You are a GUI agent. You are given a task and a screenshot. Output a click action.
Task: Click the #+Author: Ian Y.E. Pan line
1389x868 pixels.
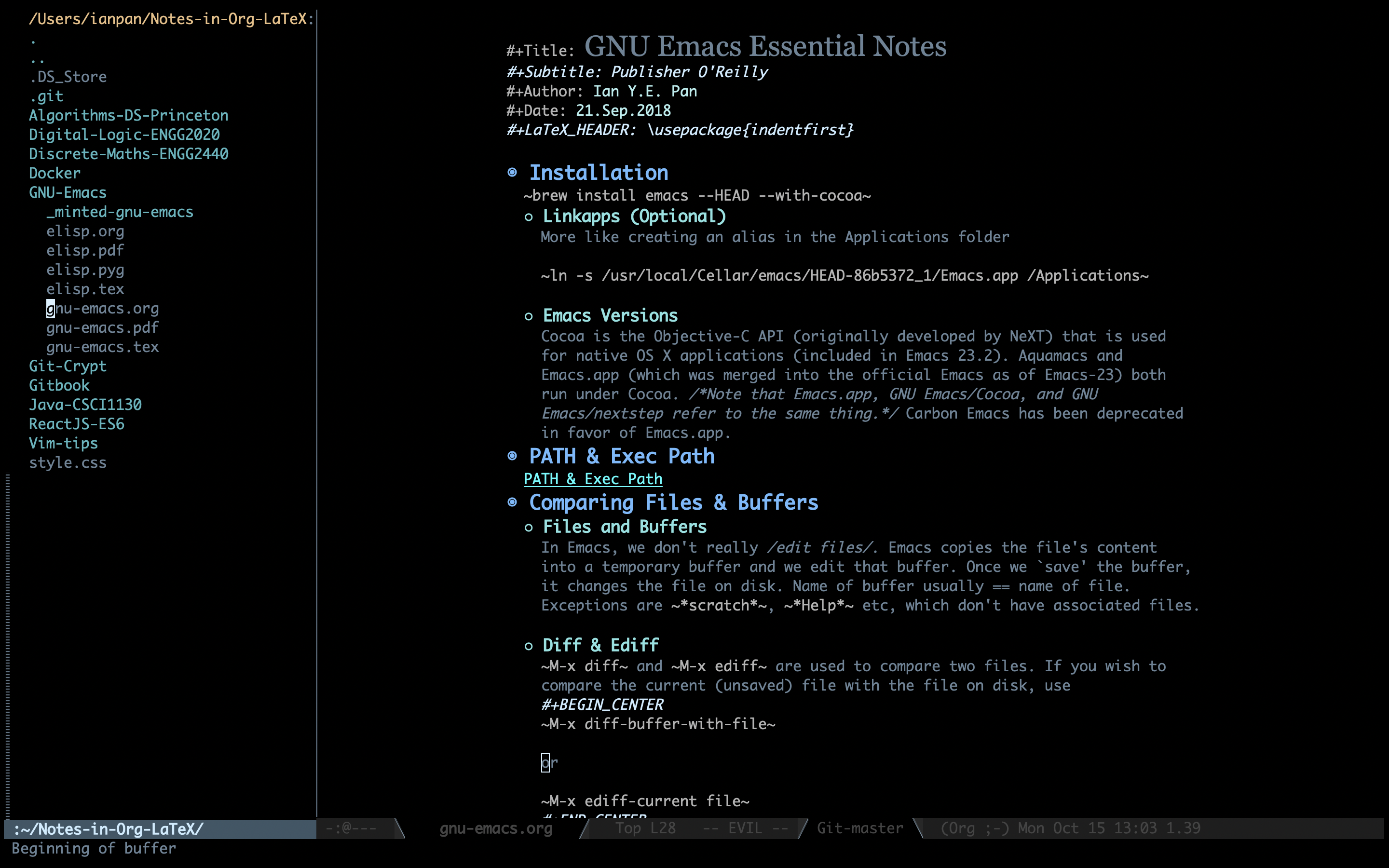pos(601,91)
